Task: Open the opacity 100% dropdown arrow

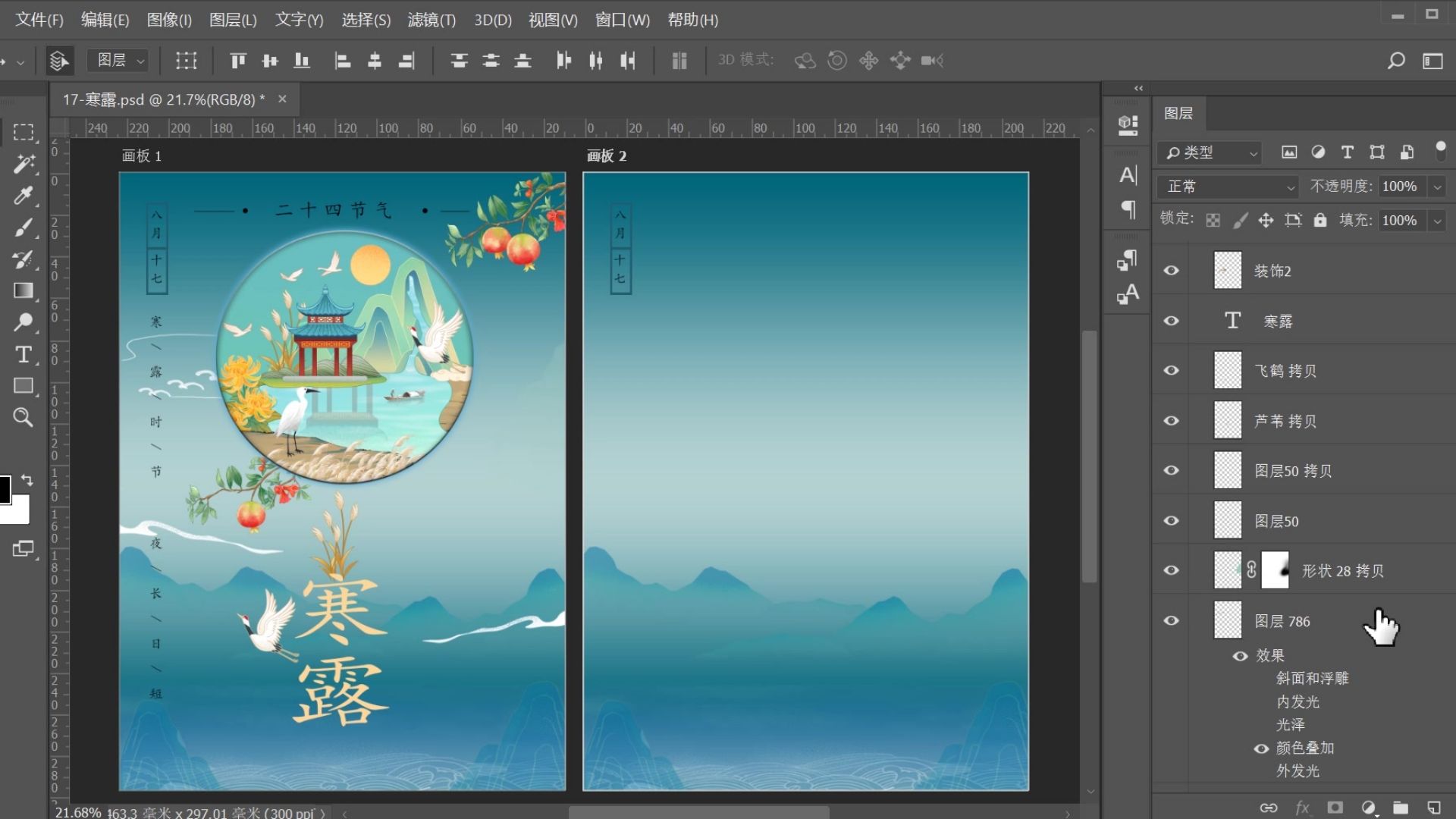Action: tap(1437, 187)
